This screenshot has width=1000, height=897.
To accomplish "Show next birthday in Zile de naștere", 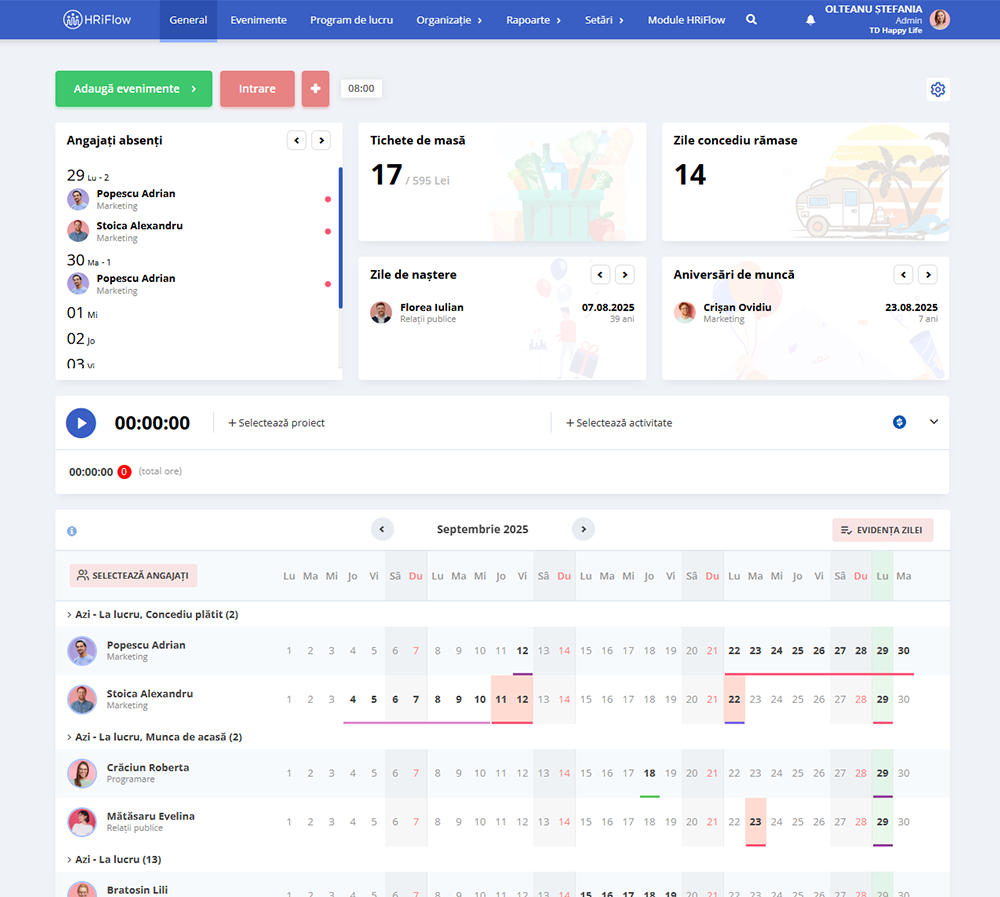I will 624,274.
